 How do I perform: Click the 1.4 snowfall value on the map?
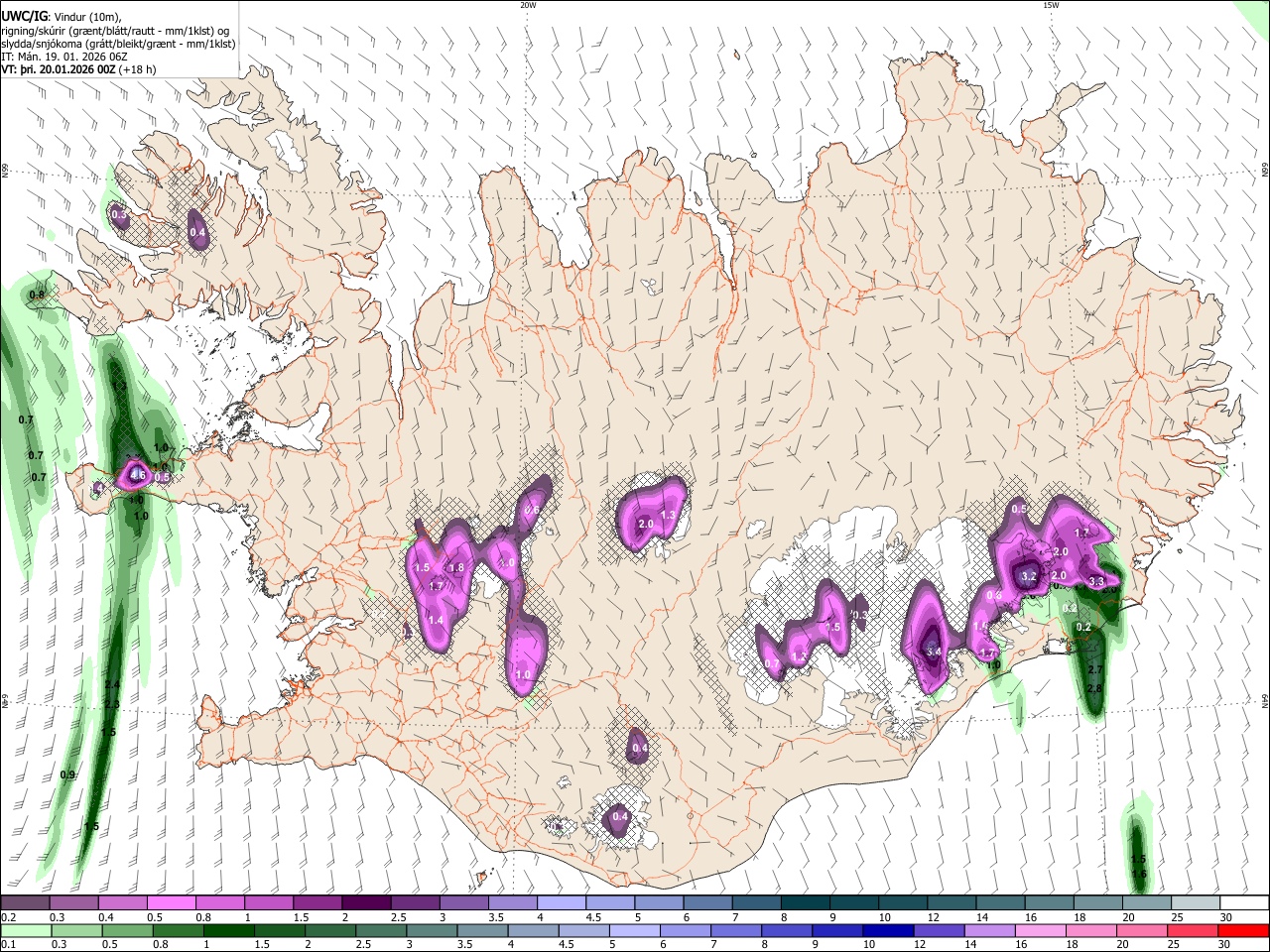436,620
